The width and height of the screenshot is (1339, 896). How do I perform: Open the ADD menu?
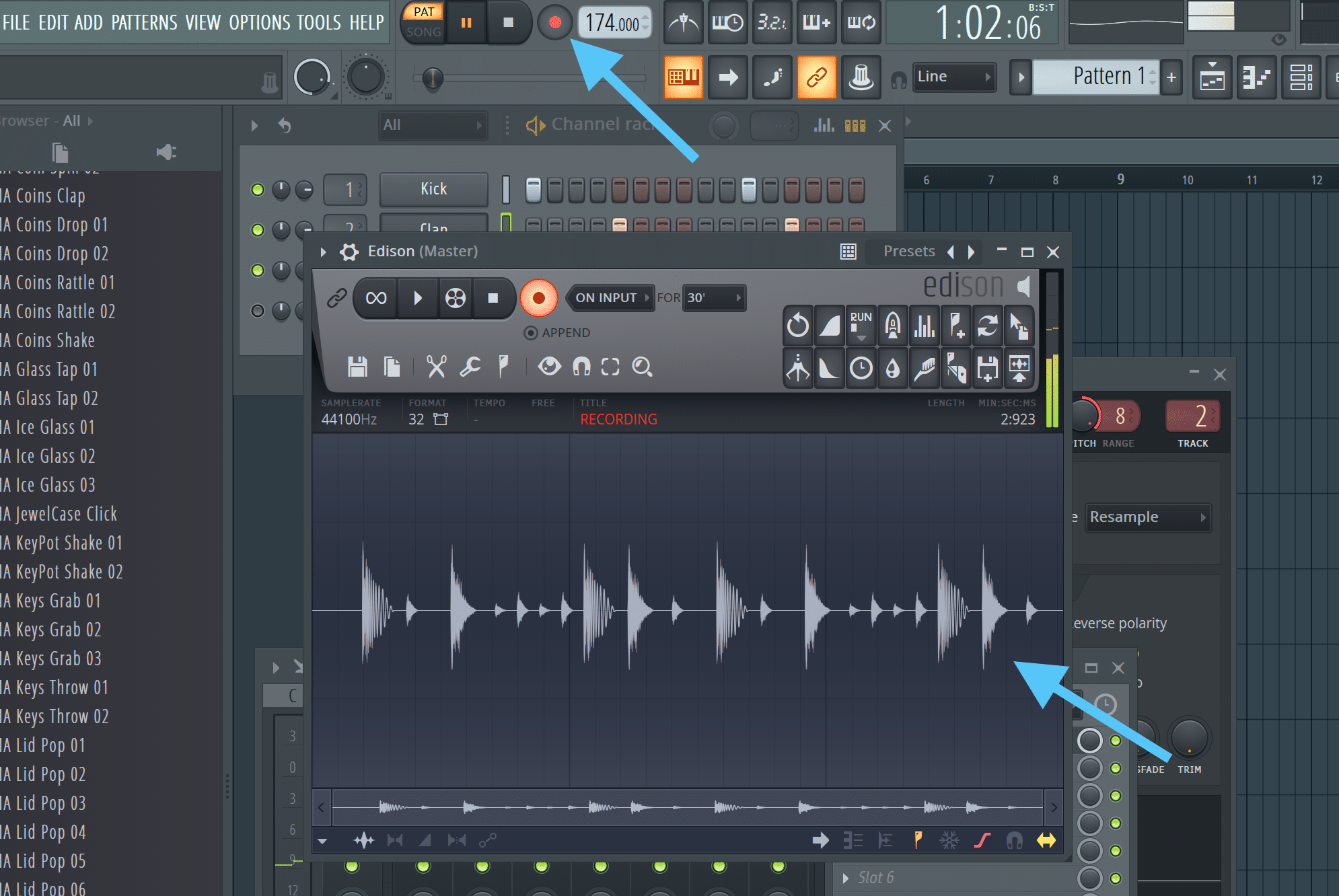(89, 22)
